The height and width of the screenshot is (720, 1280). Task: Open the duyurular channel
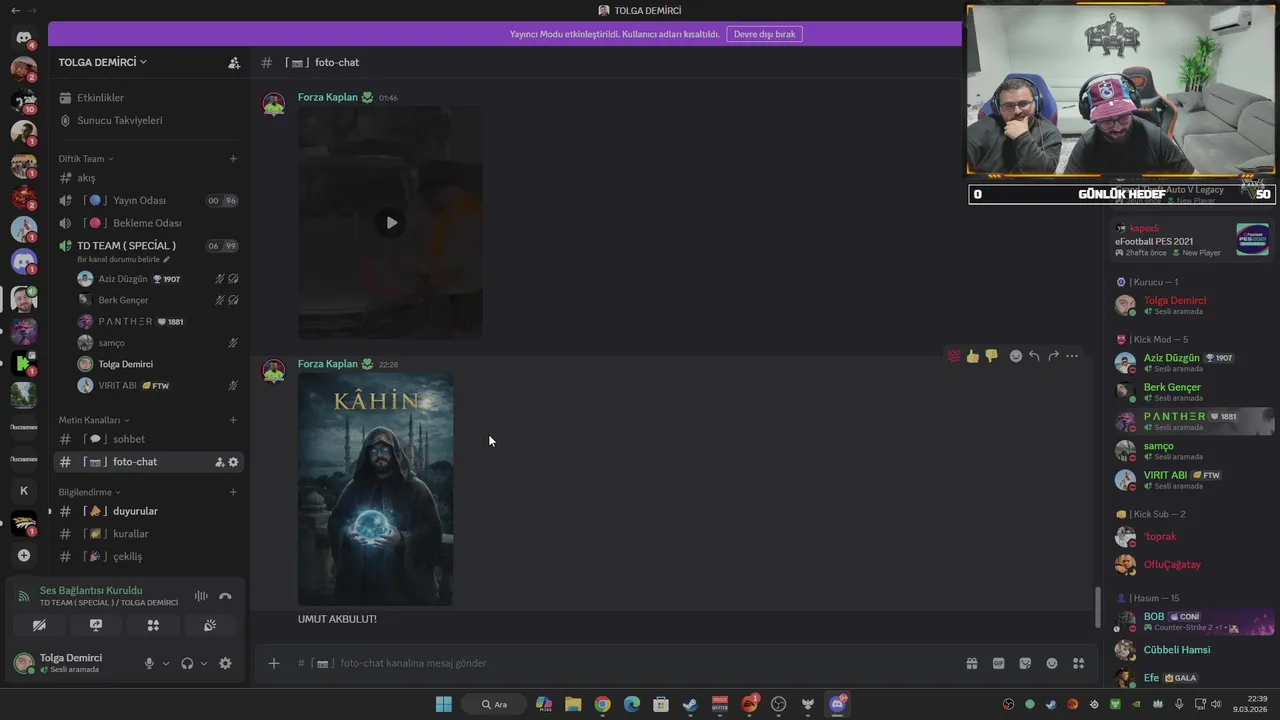pos(148,511)
